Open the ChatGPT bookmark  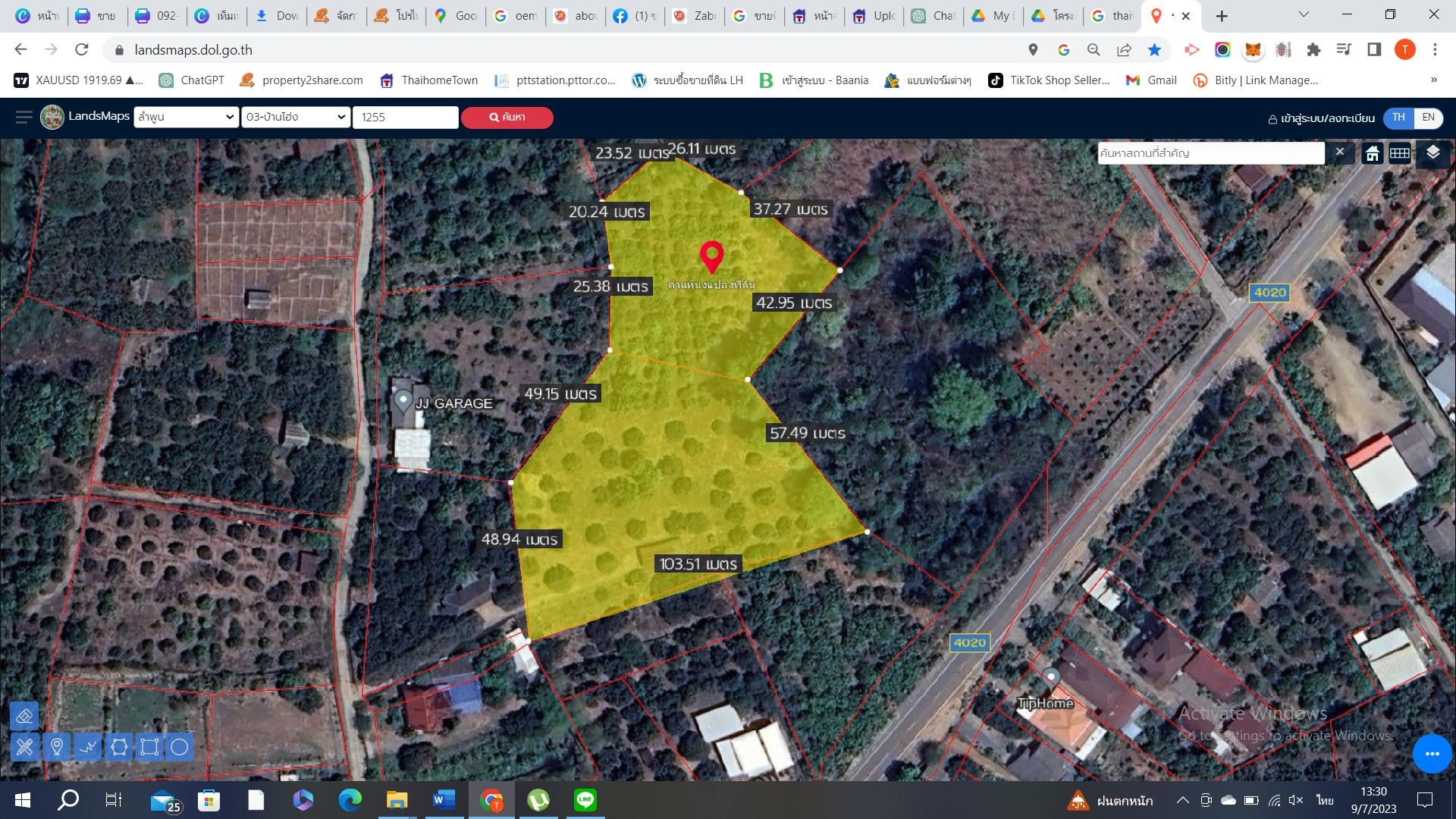coord(192,80)
